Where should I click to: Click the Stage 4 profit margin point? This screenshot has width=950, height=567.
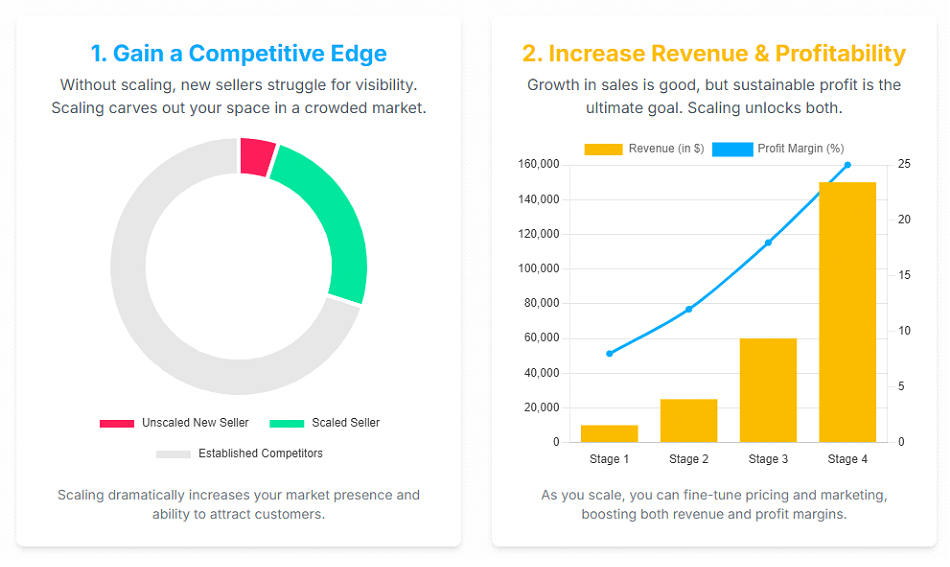[x=848, y=165]
